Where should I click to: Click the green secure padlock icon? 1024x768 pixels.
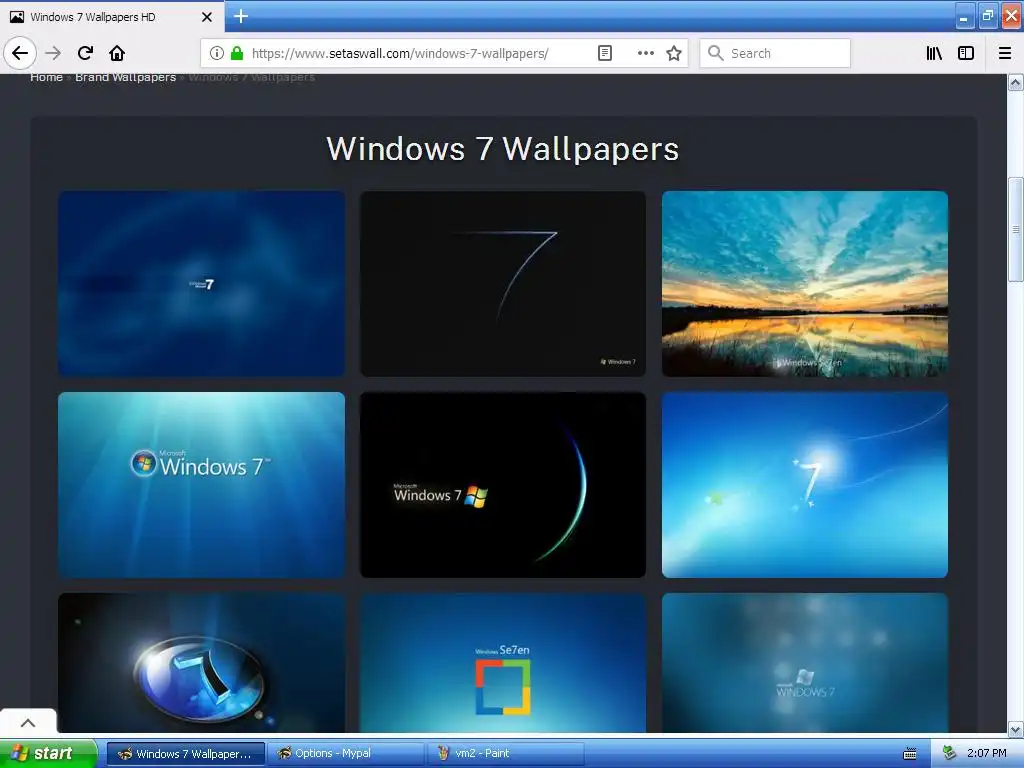point(237,53)
